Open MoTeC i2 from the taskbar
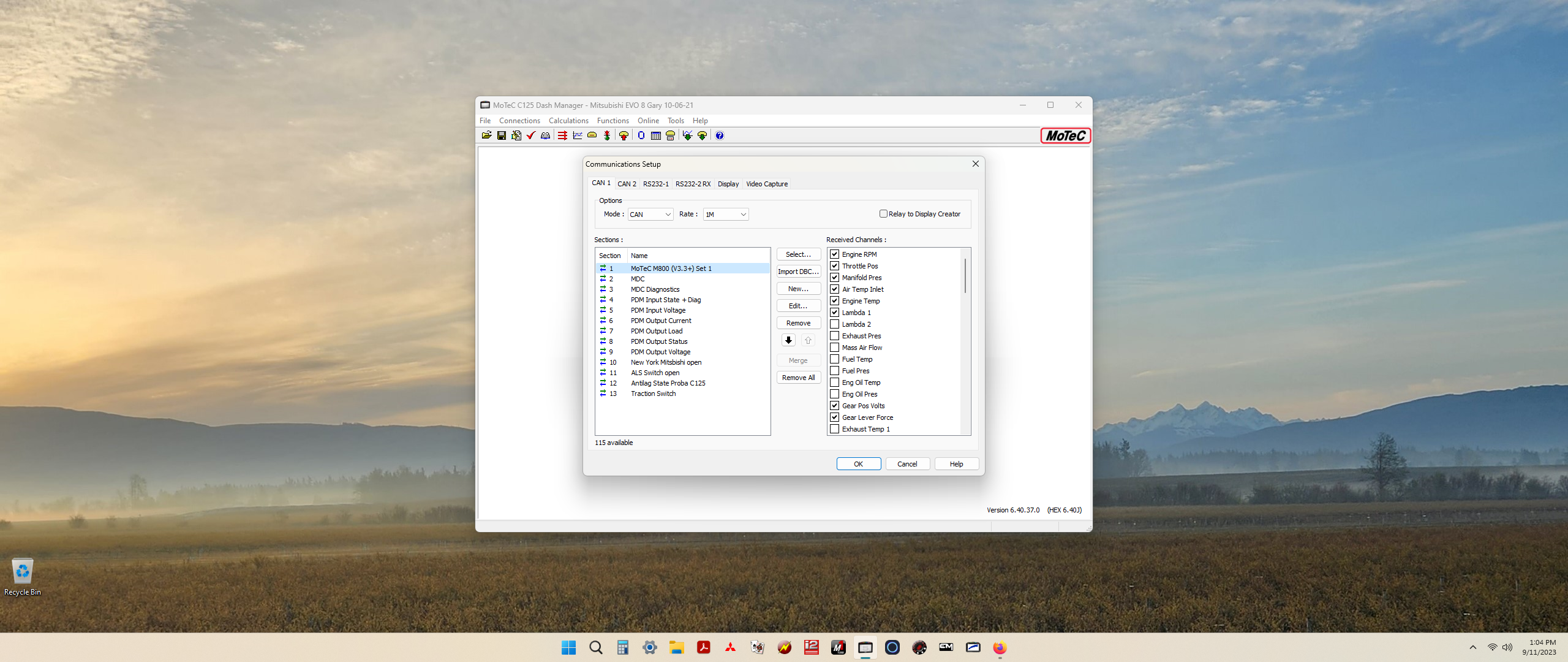 pyautogui.click(x=812, y=647)
